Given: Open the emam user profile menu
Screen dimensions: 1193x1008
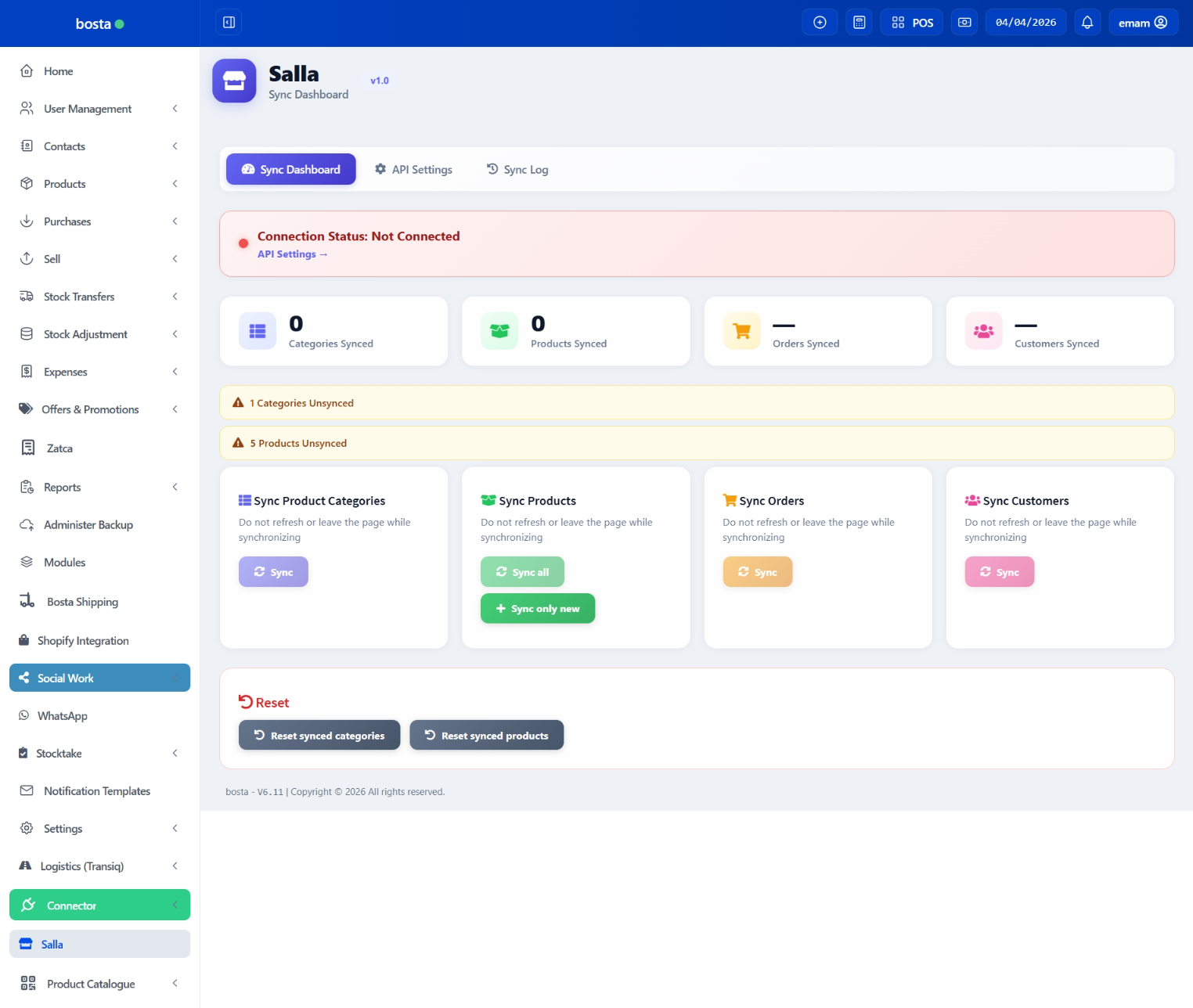Looking at the screenshot, I should pos(1143,23).
